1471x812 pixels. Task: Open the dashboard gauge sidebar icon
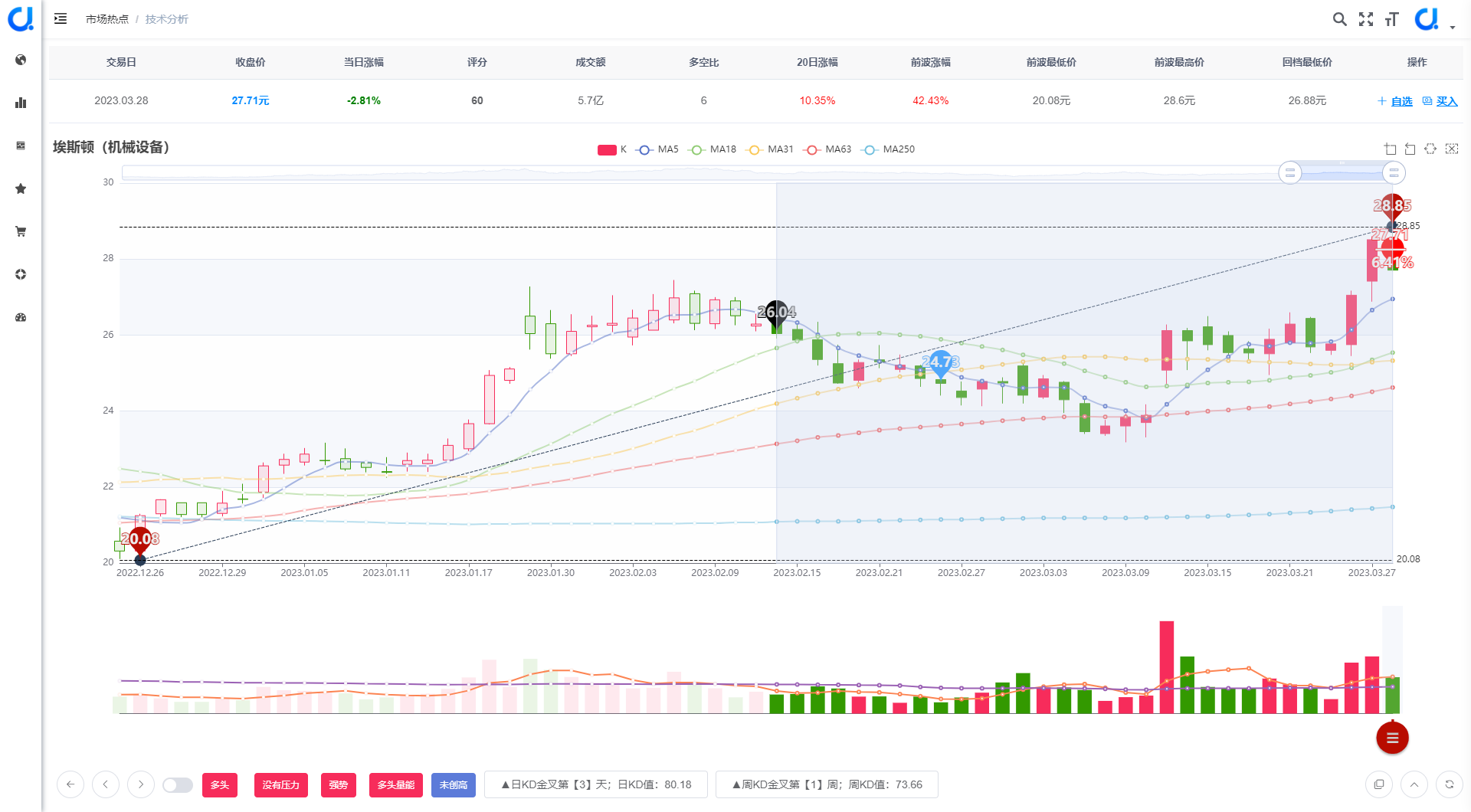click(x=21, y=317)
